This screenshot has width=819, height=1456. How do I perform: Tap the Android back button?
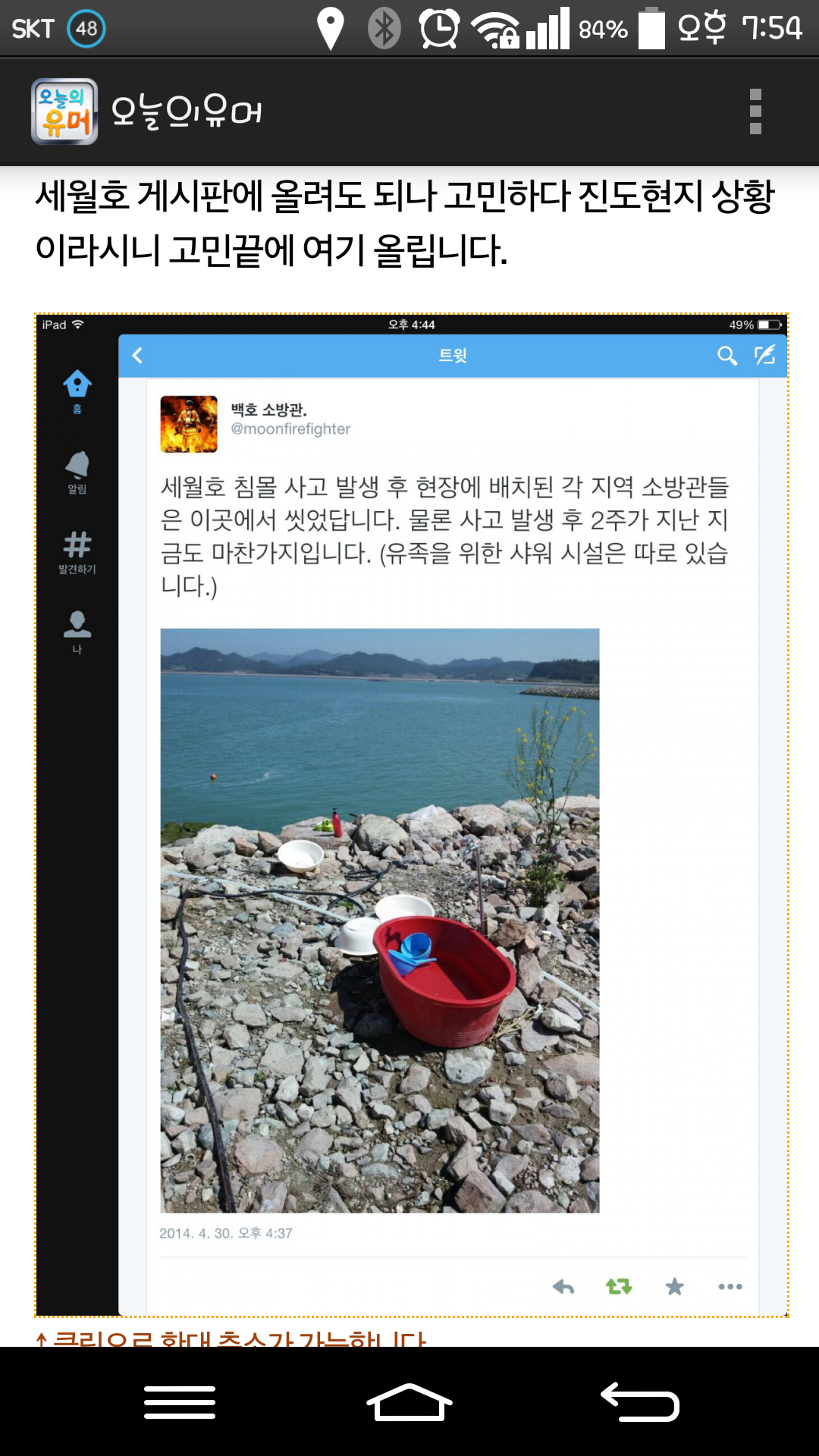[x=639, y=1401]
